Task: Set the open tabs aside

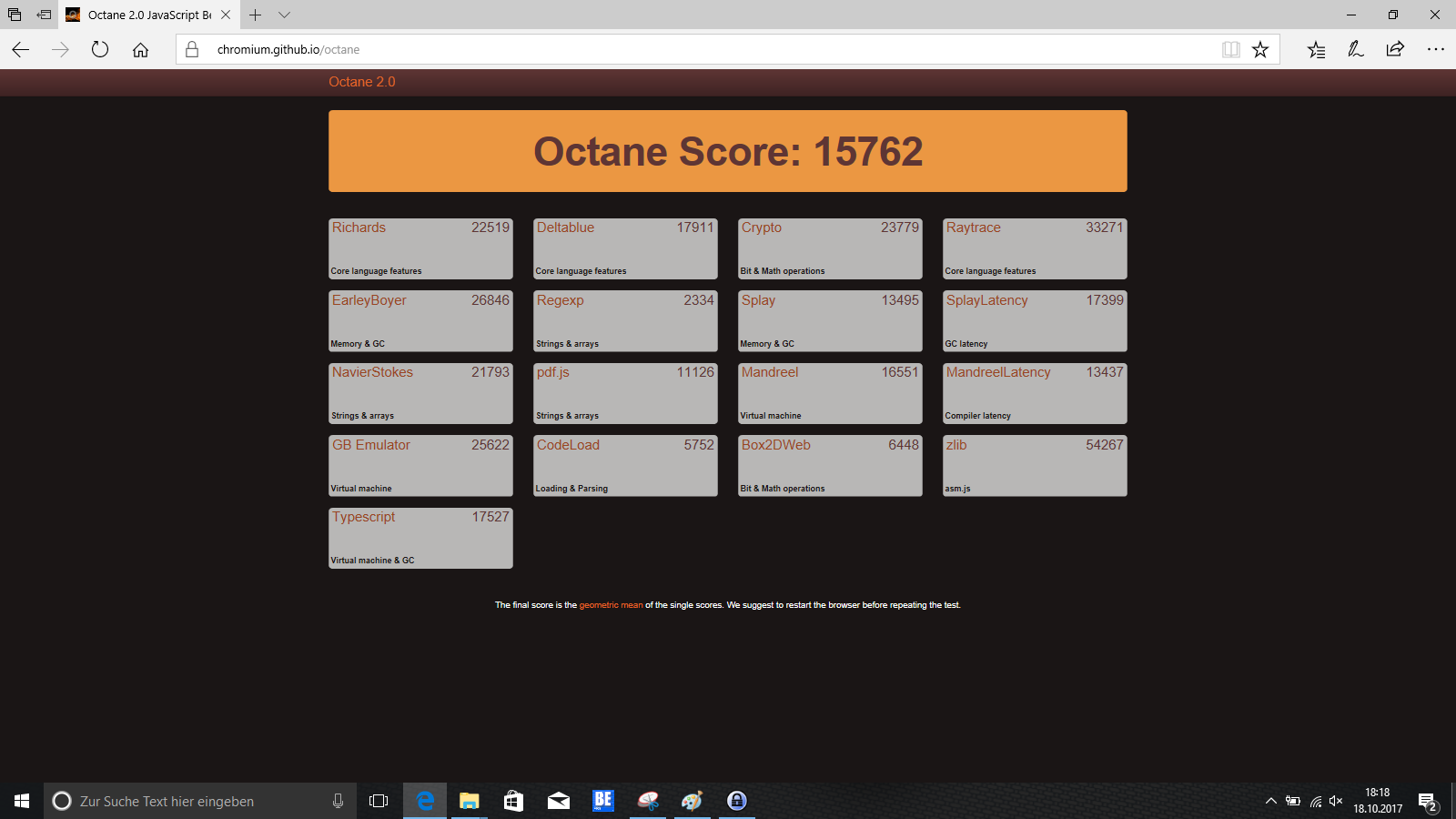Action: click(x=44, y=15)
